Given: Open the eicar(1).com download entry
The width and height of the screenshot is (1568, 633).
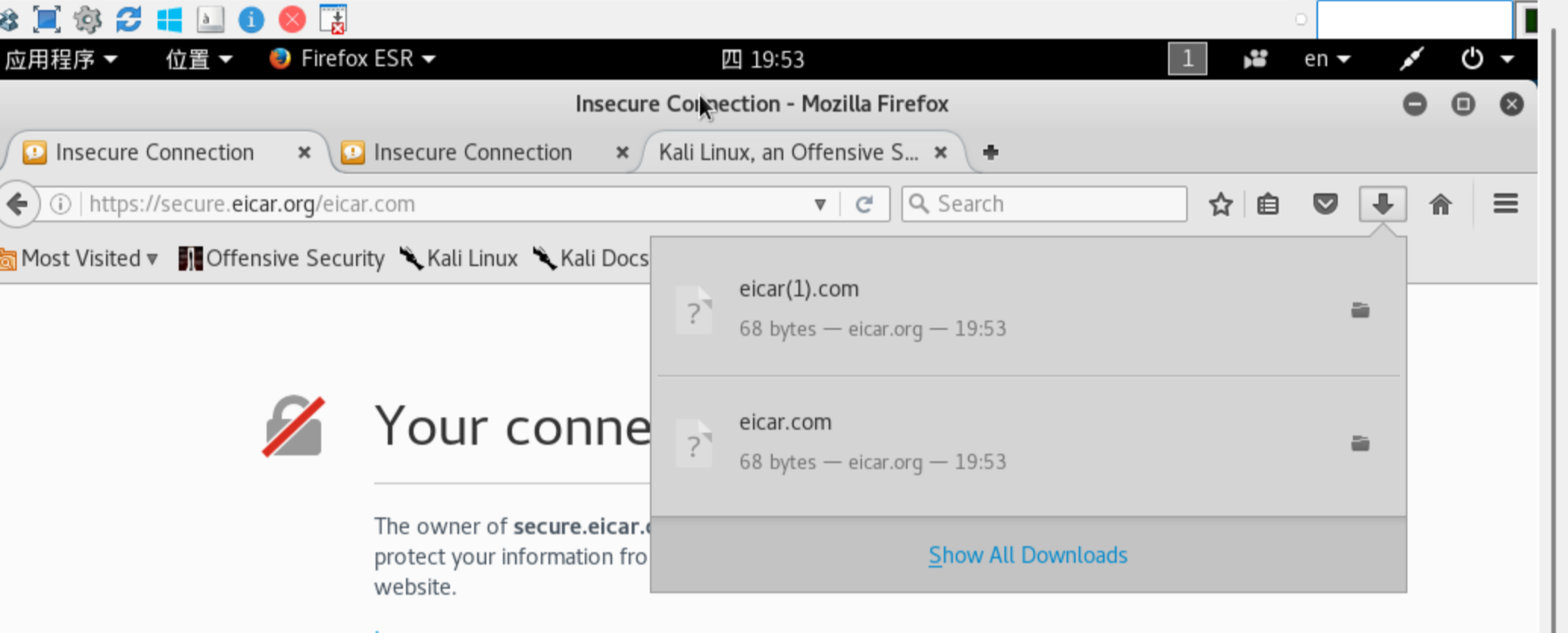Looking at the screenshot, I should [x=1029, y=309].
